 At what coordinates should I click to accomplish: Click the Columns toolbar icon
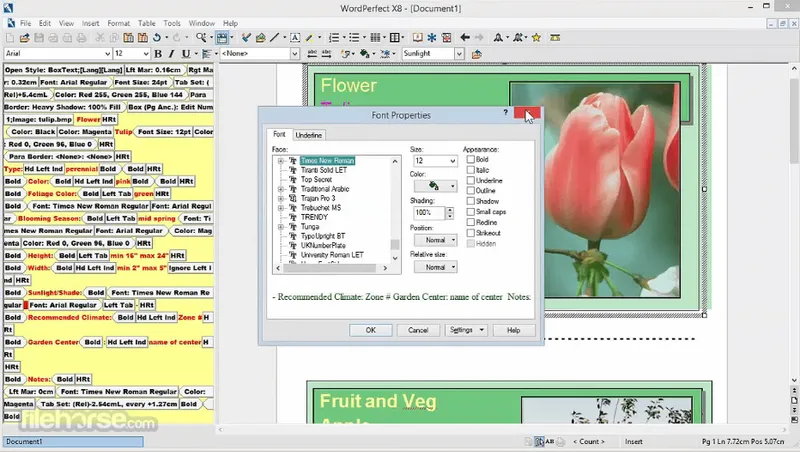coord(375,38)
